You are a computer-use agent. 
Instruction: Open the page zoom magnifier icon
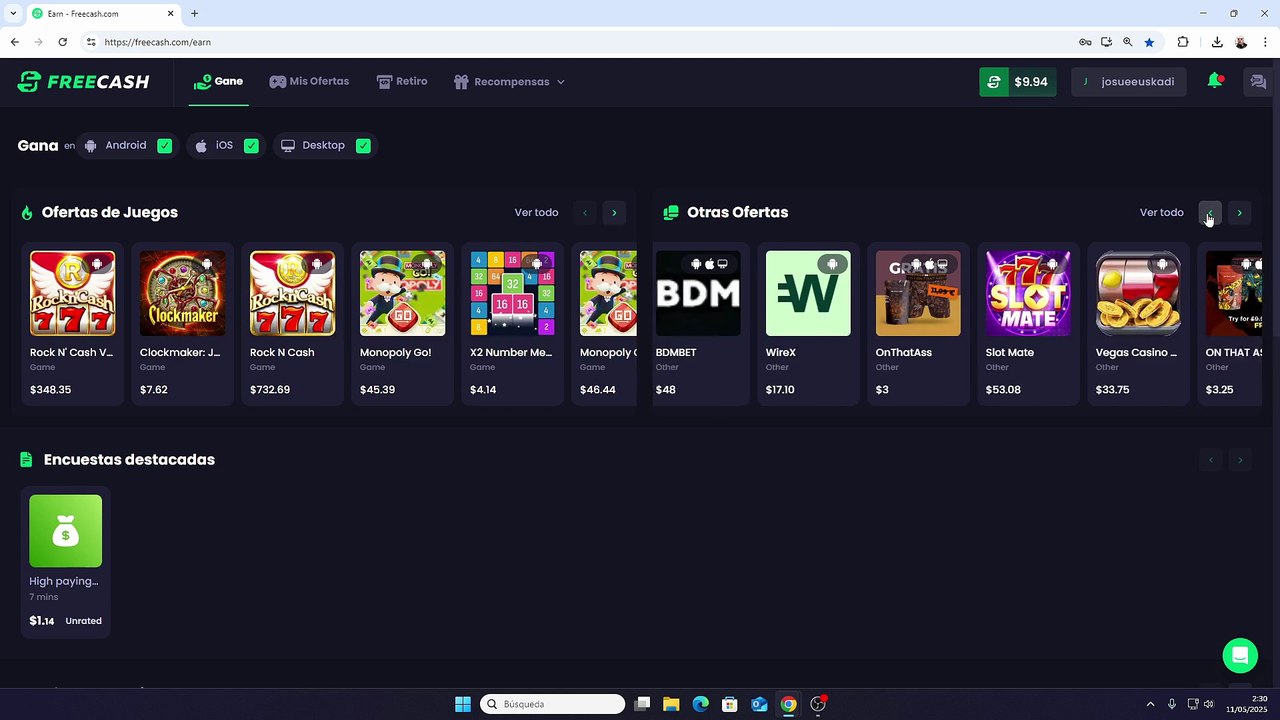coord(1128,42)
